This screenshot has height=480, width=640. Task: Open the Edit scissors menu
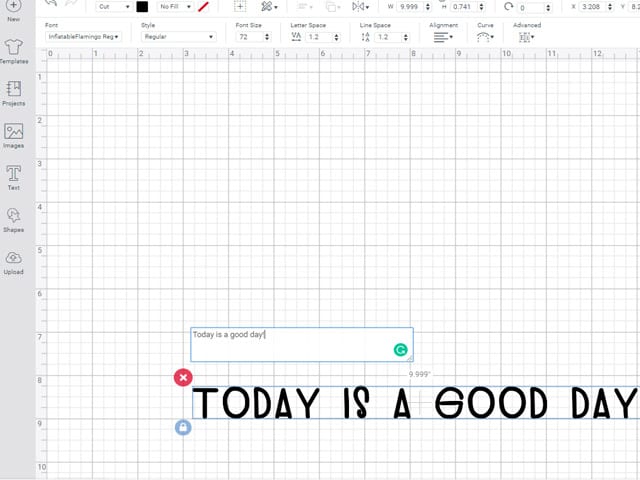(269, 7)
